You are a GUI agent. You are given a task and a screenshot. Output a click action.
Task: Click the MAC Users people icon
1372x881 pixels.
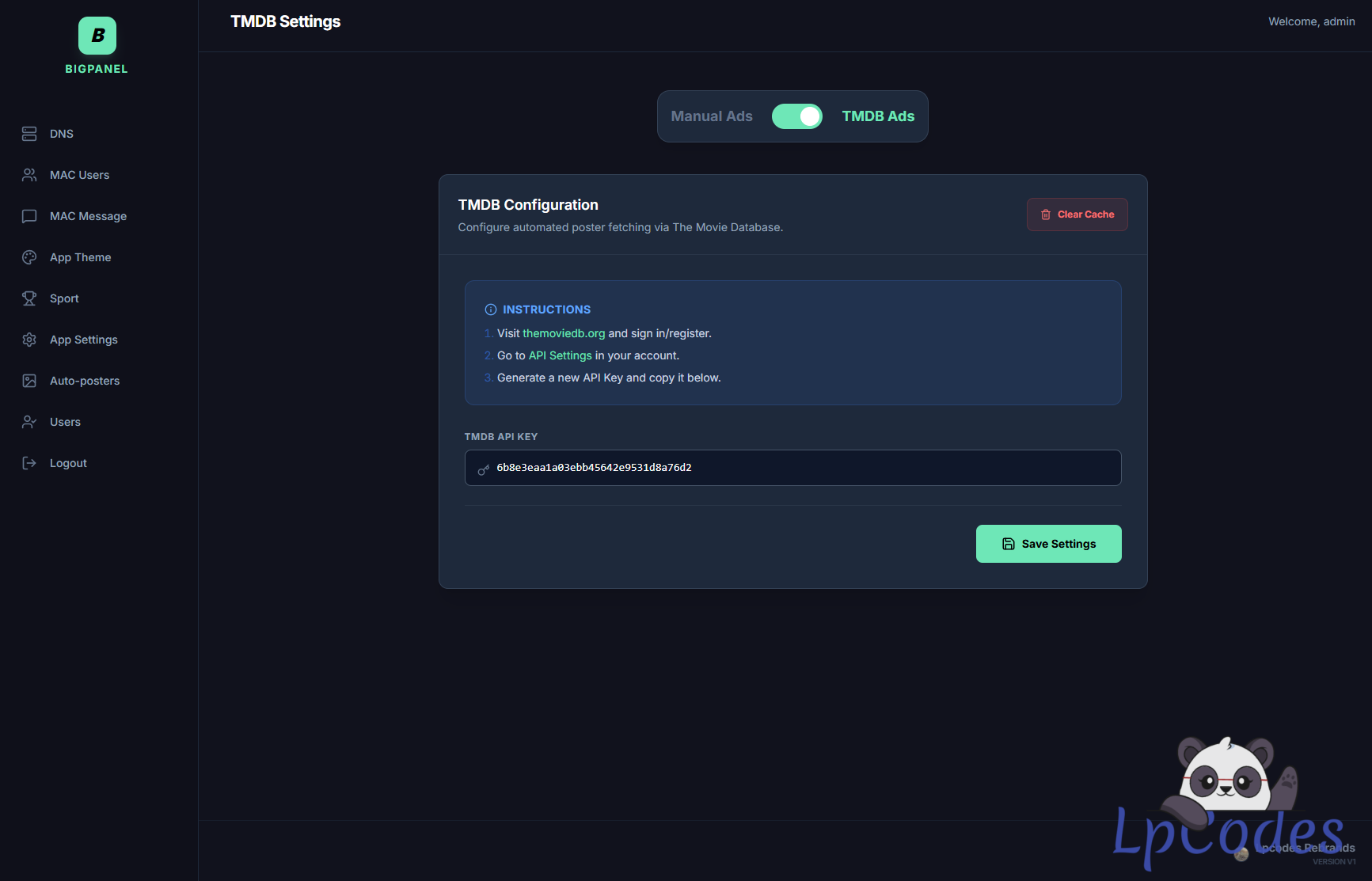pos(29,175)
